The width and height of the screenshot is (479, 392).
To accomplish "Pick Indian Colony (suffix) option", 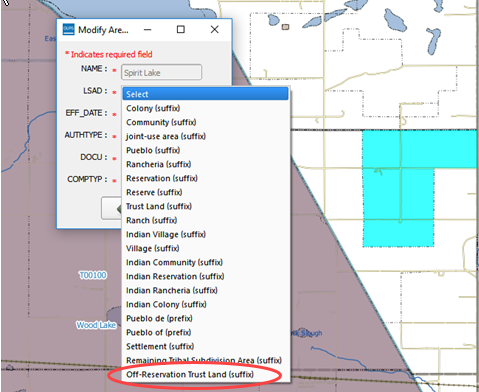I will click(x=205, y=304).
